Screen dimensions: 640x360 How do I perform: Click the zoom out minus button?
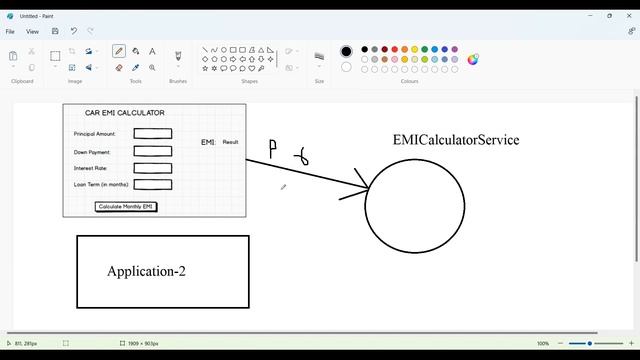(560, 343)
